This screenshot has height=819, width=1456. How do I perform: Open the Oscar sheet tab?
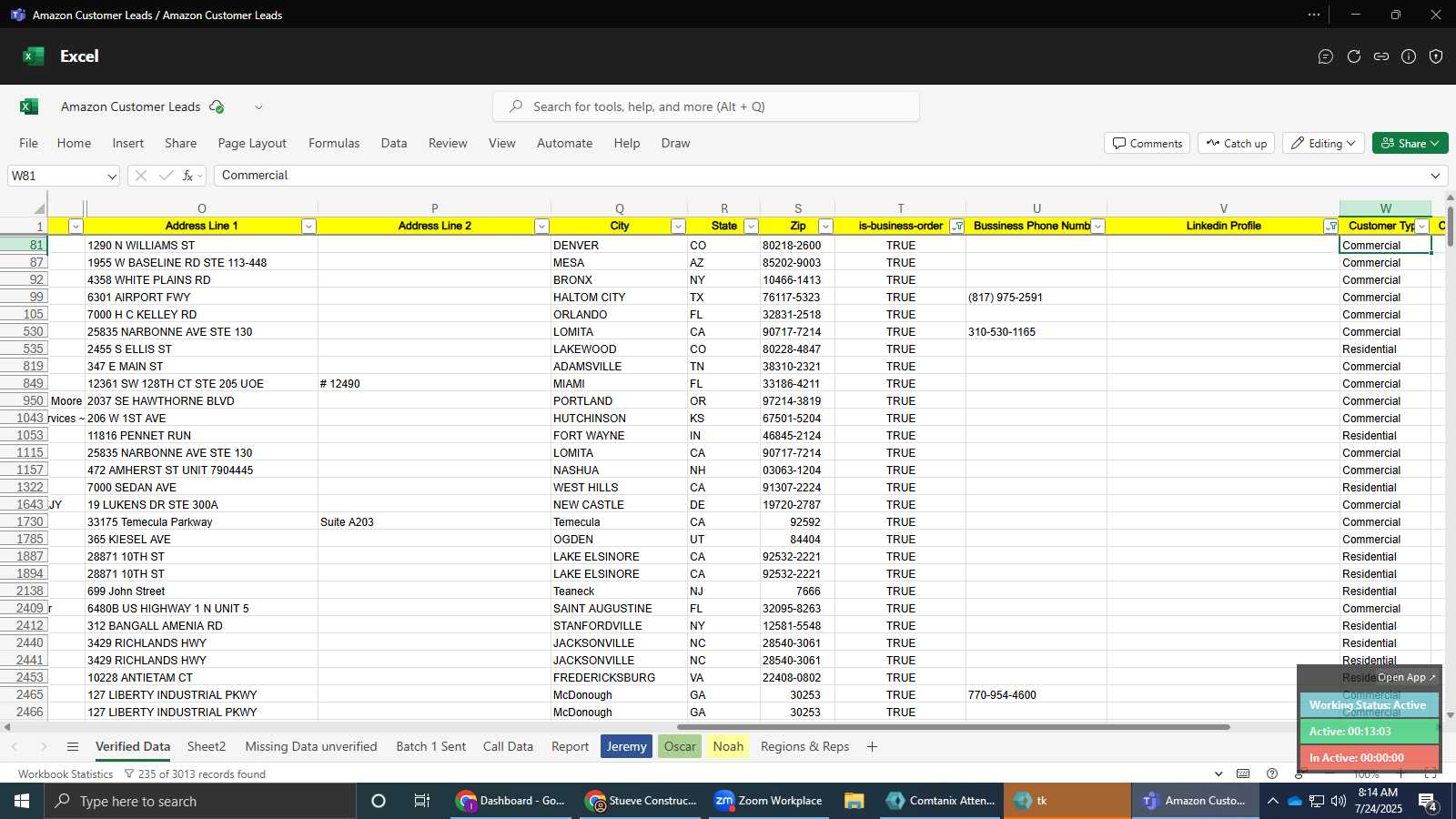click(x=680, y=746)
